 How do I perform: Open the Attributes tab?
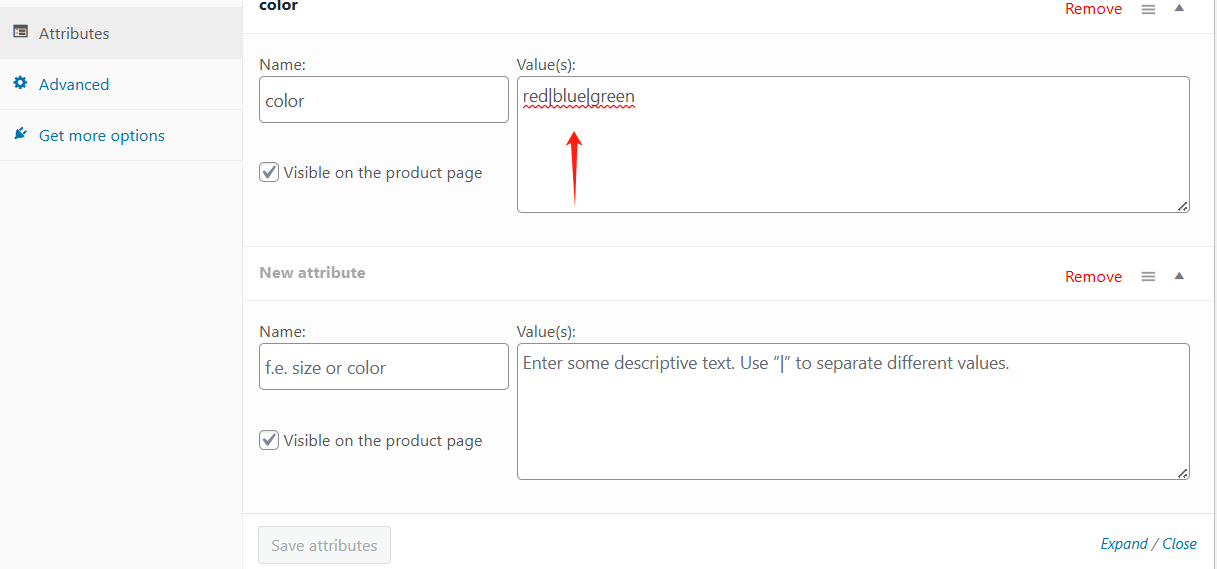[74, 33]
